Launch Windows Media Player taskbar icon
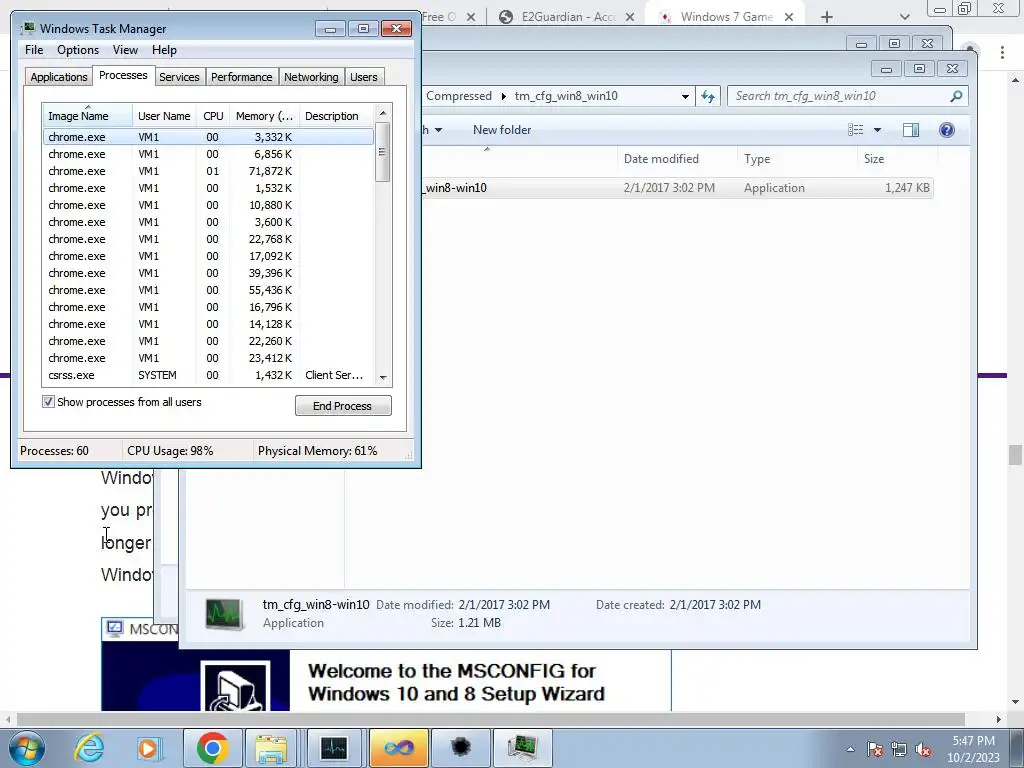Viewport: 1024px width, 768px height. pos(148,748)
